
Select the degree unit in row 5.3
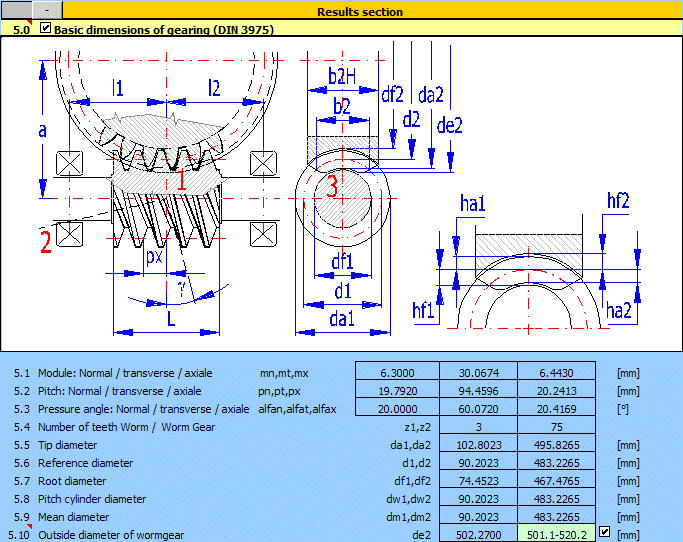pyautogui.click(x=623, y=409)
